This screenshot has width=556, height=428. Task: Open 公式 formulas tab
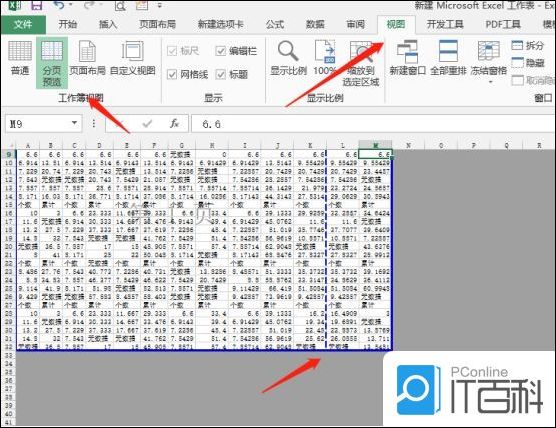[x=275, y=24]
